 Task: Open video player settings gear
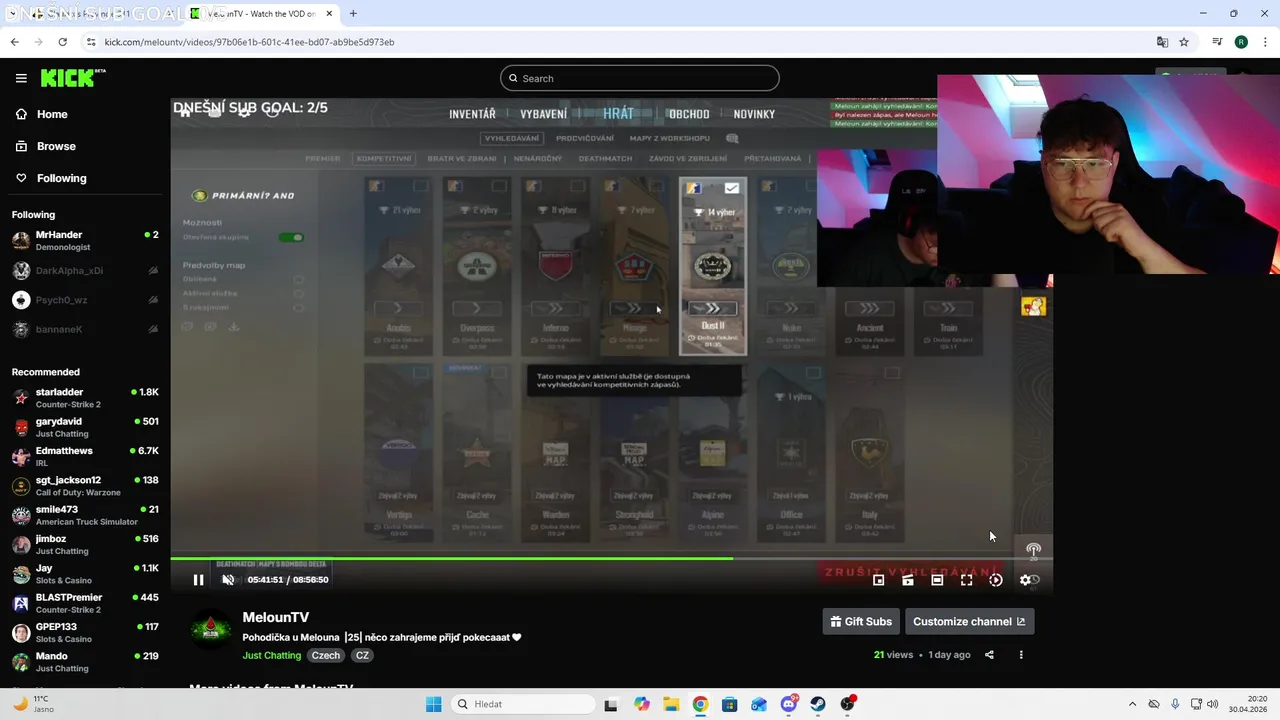[1025, 580]
